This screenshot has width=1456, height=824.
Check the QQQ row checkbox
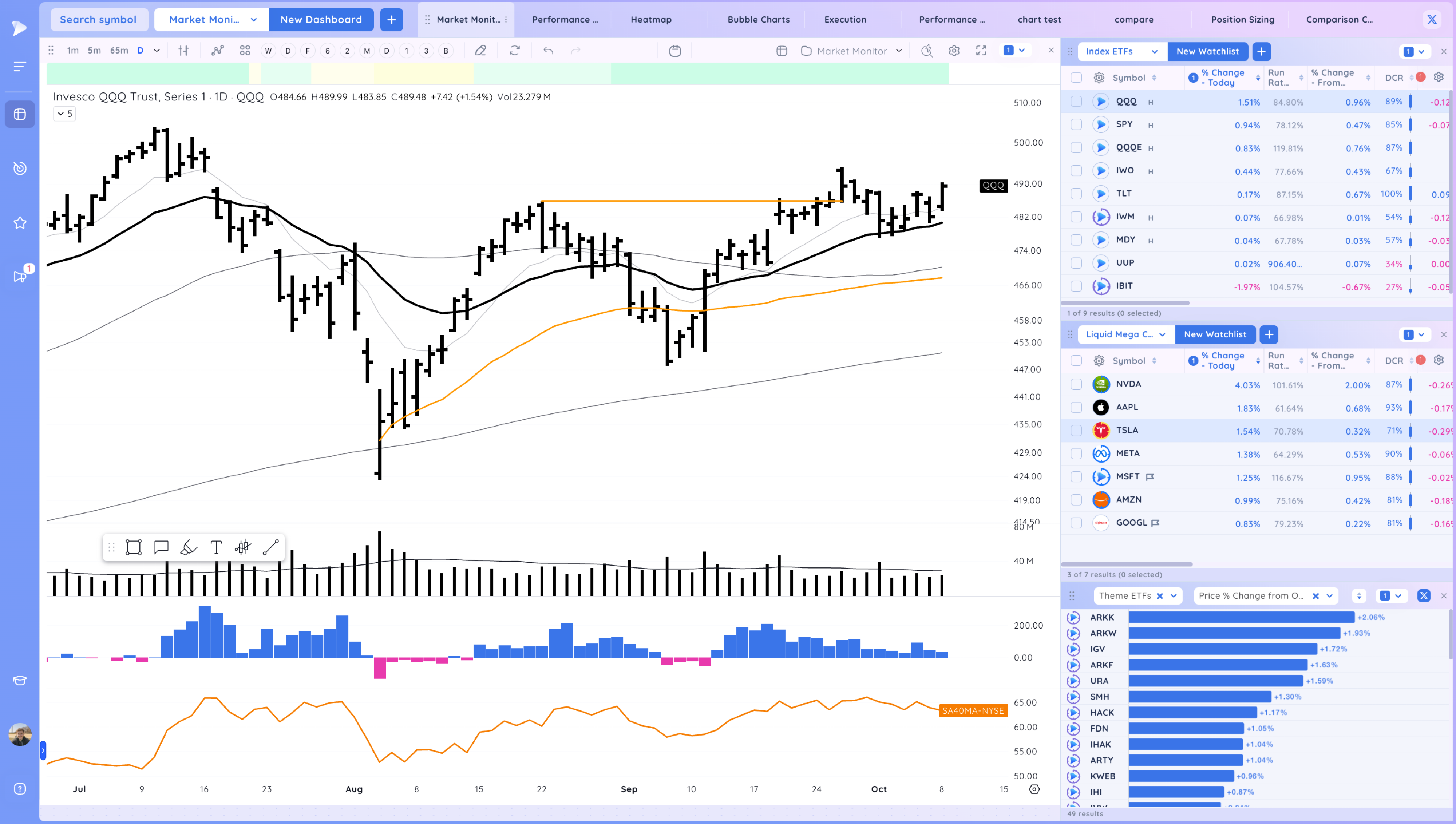click(x=1076, y=102)
